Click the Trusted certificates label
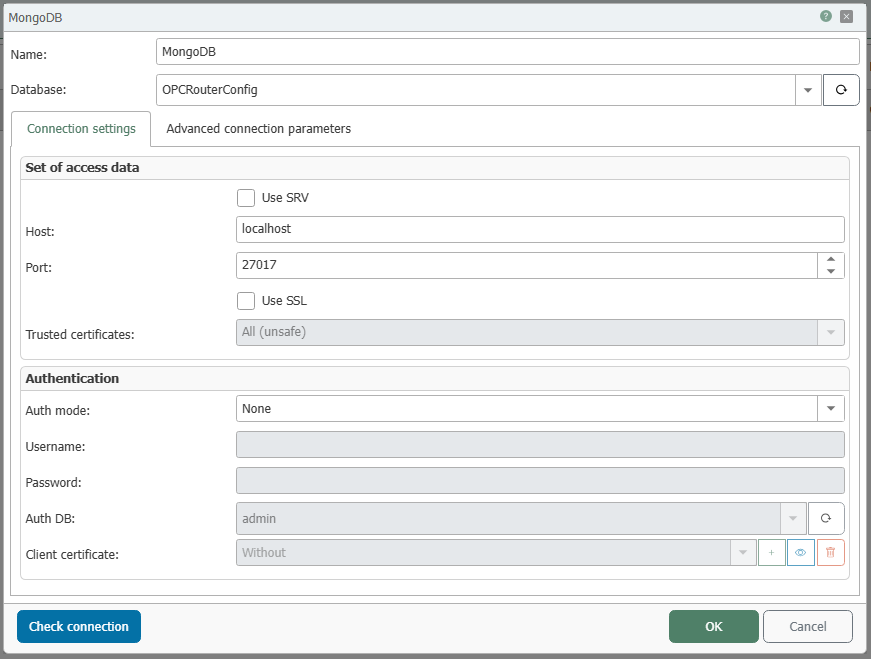The height and width of the screenshot is (659, 871). (80, 335)
